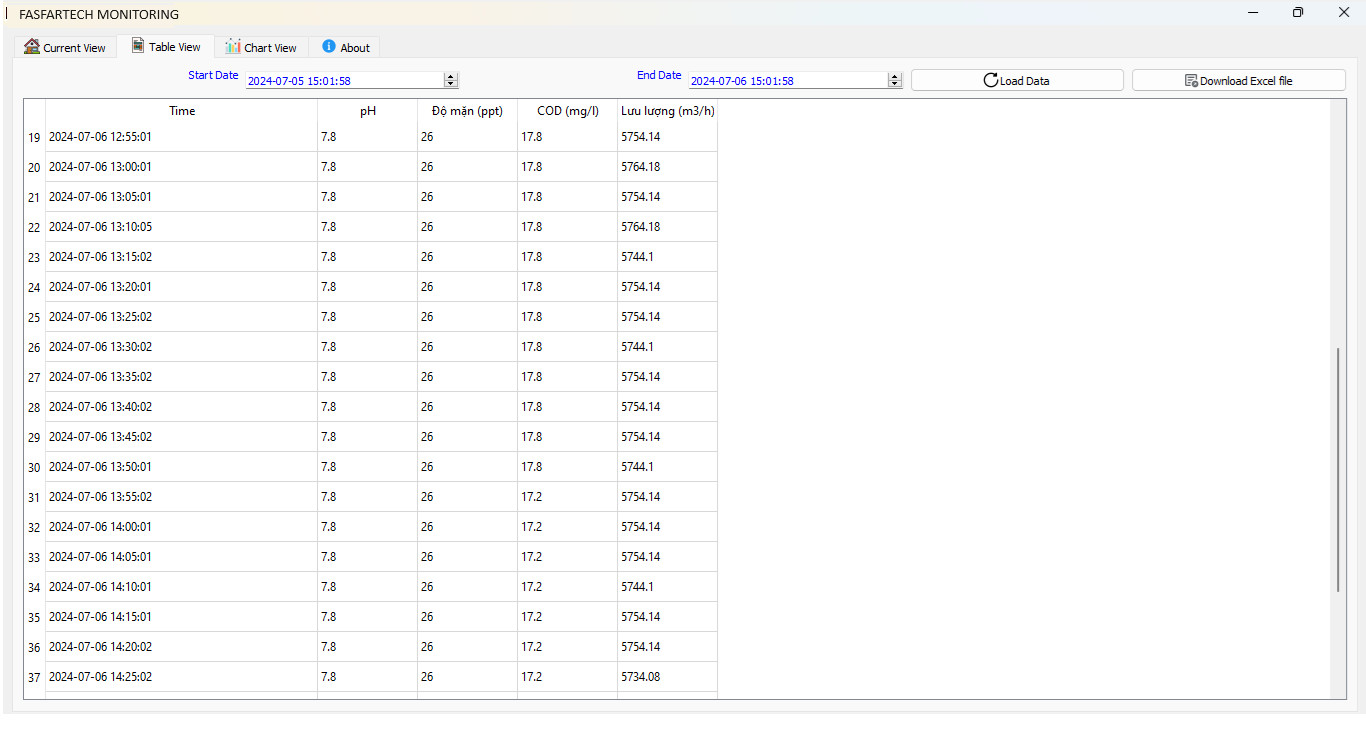The width and height of the screenshot is (1366, 738).
Task: Click the vertical scrollbar thumb of table
Action: point(1338,470)
